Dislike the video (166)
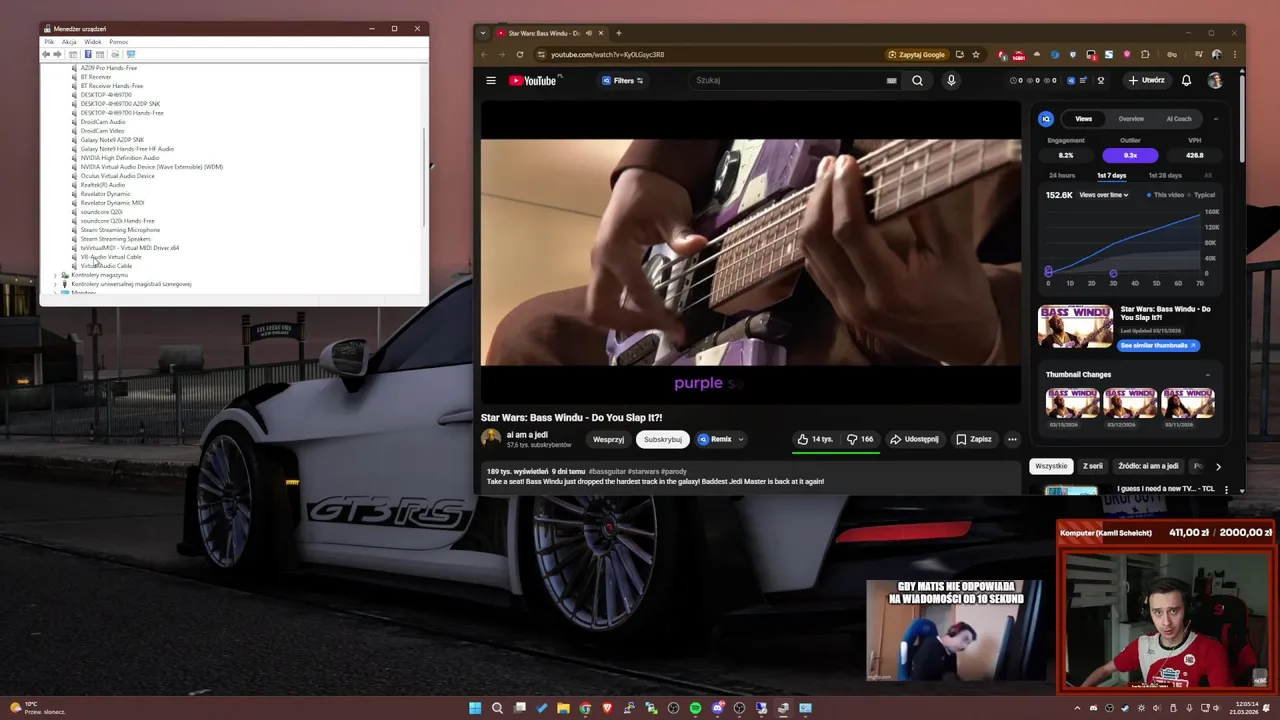Viewport: 1280px width, 720px height. [x=860, y=439]
